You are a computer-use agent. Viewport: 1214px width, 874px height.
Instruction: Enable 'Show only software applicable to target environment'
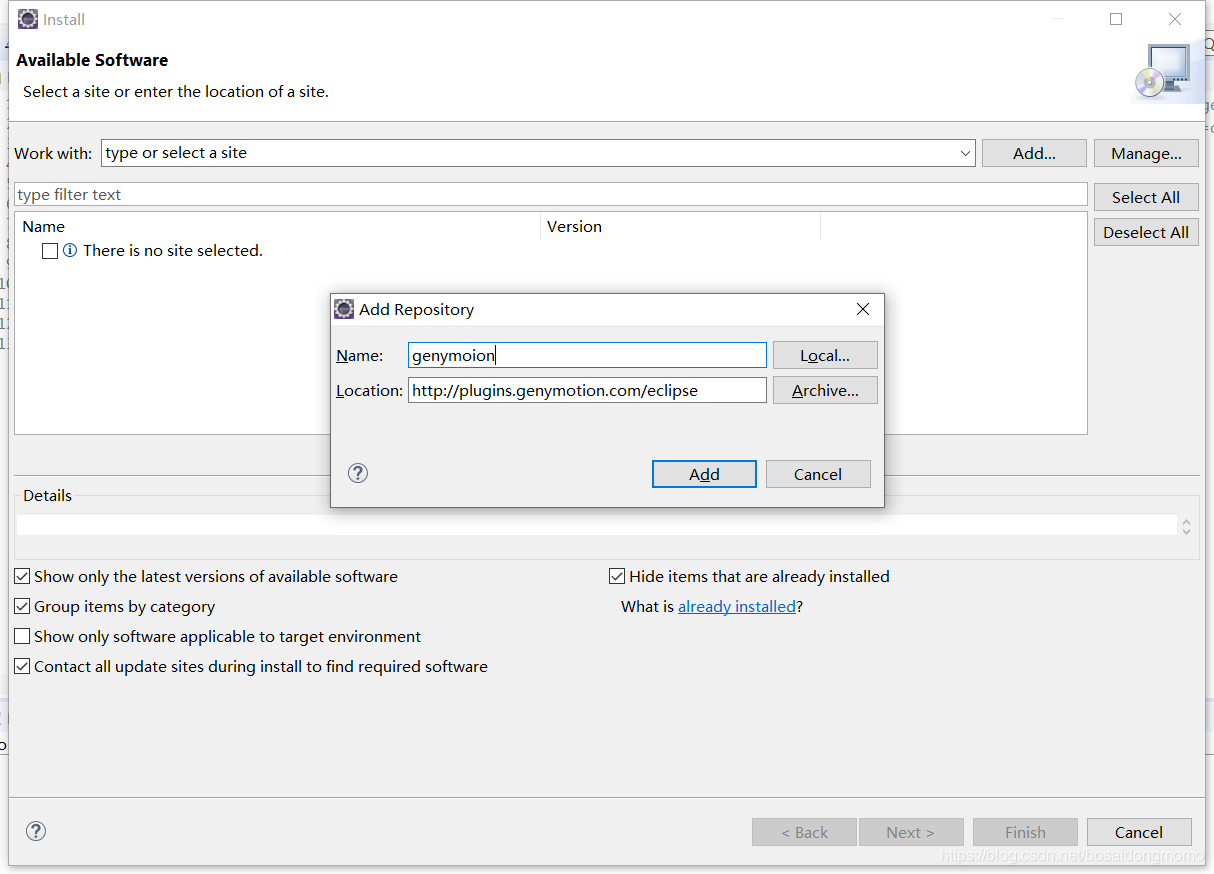[x=22, y=637]
